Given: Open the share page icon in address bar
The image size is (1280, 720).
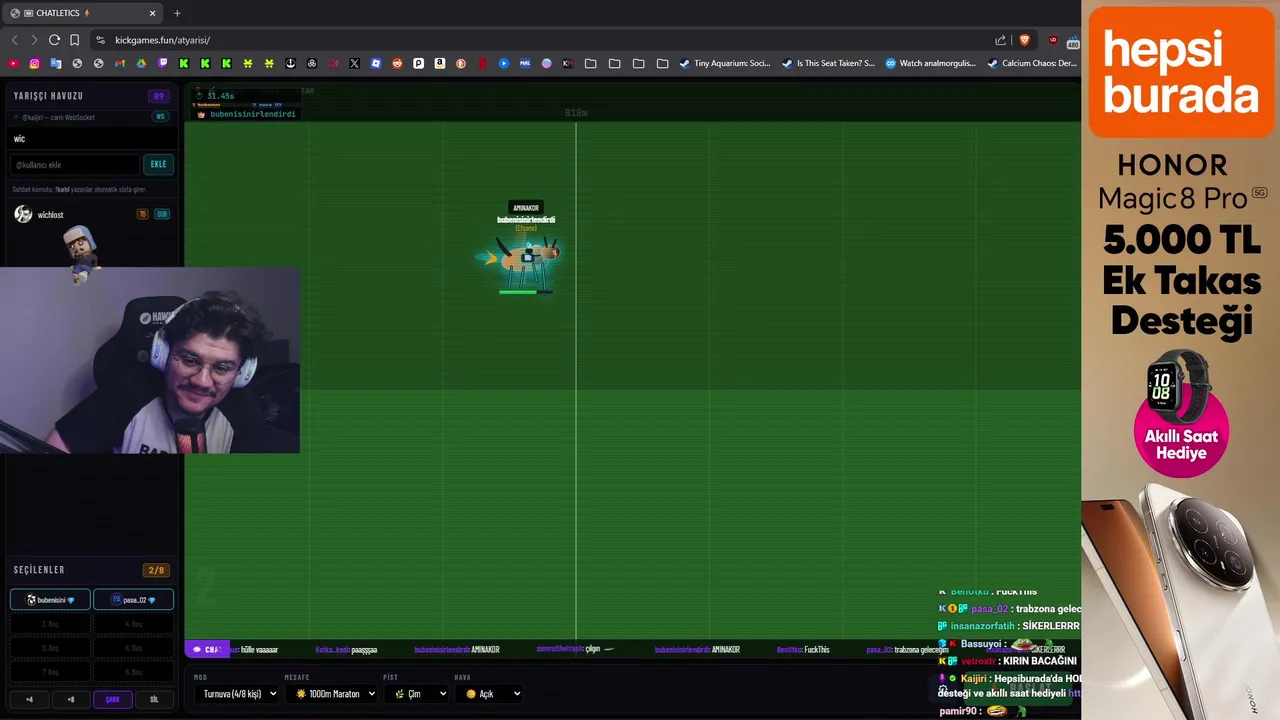Looking at the screenshot, I should 1000,40.
